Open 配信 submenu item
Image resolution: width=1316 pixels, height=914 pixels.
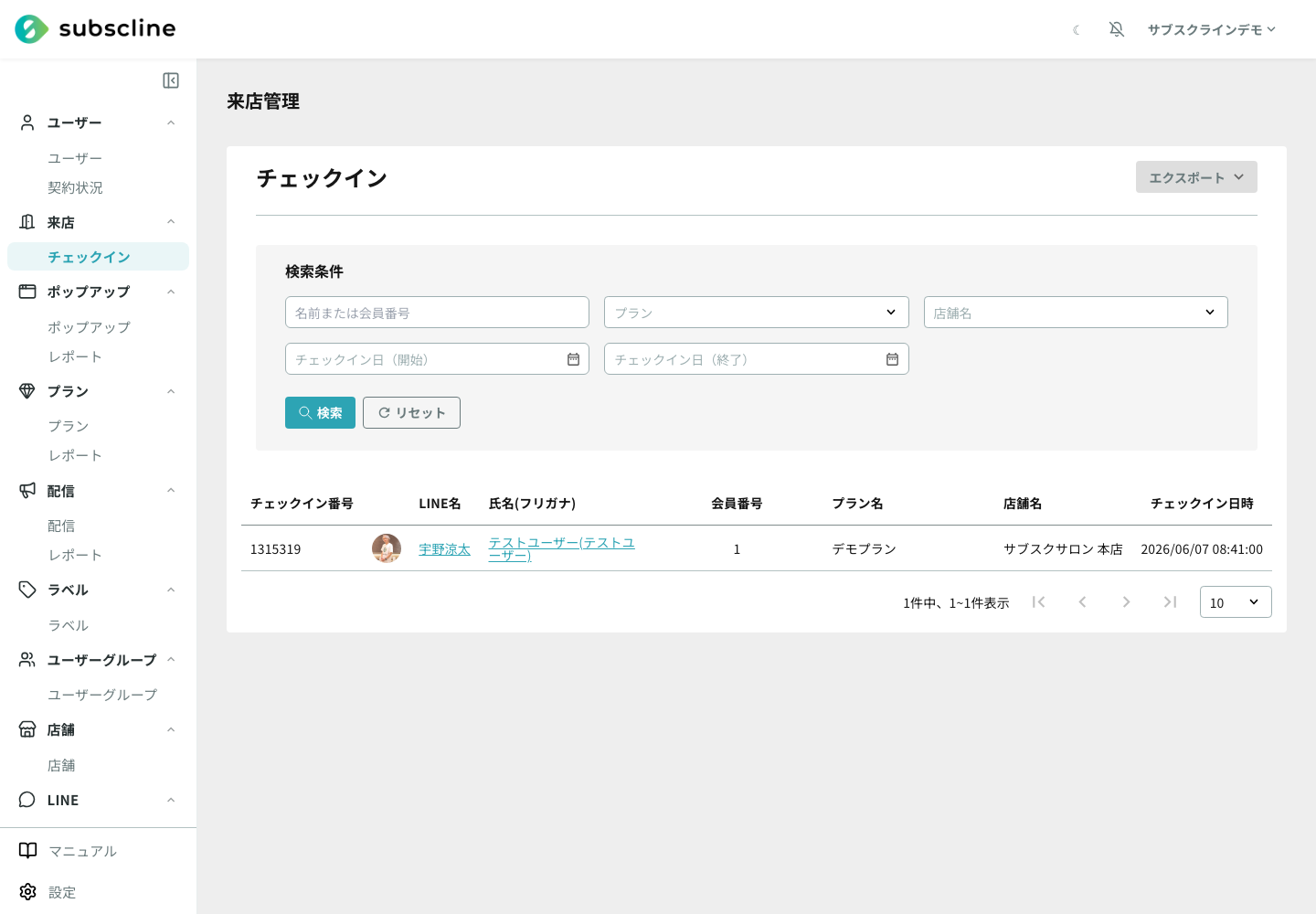tap(61, 526)
